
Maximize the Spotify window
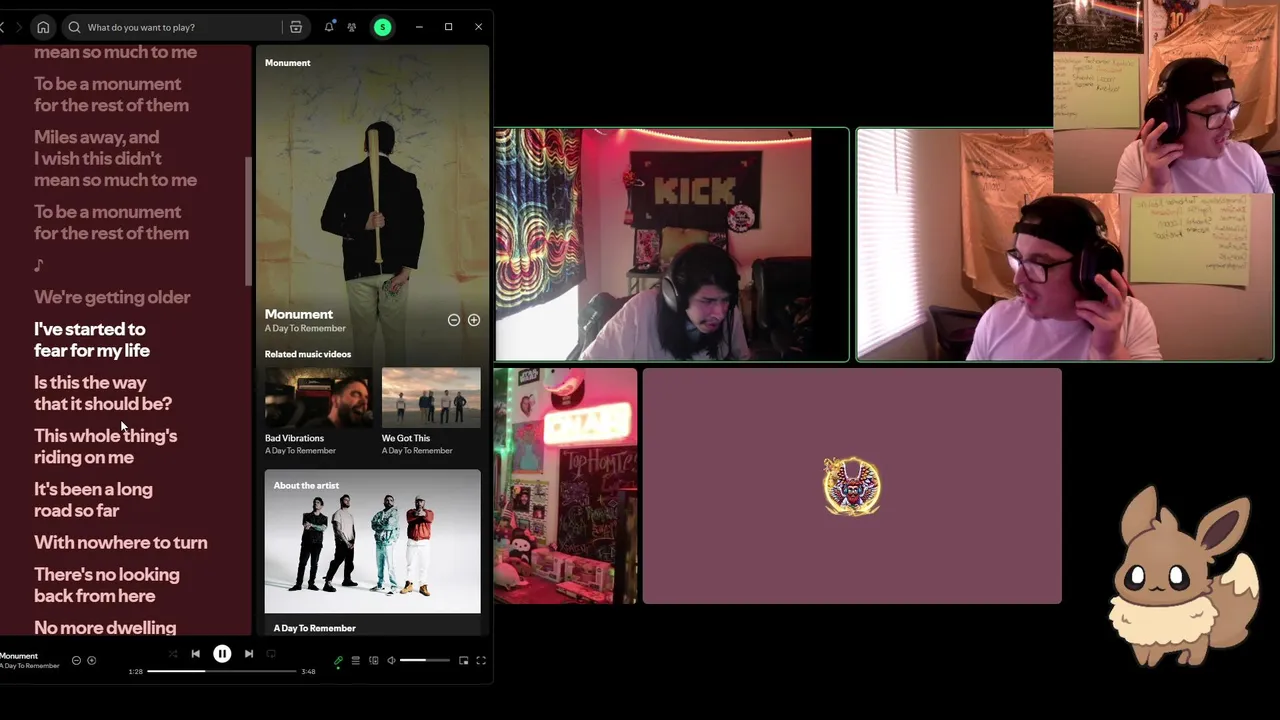pyautogui.click(x=449, y=27)
